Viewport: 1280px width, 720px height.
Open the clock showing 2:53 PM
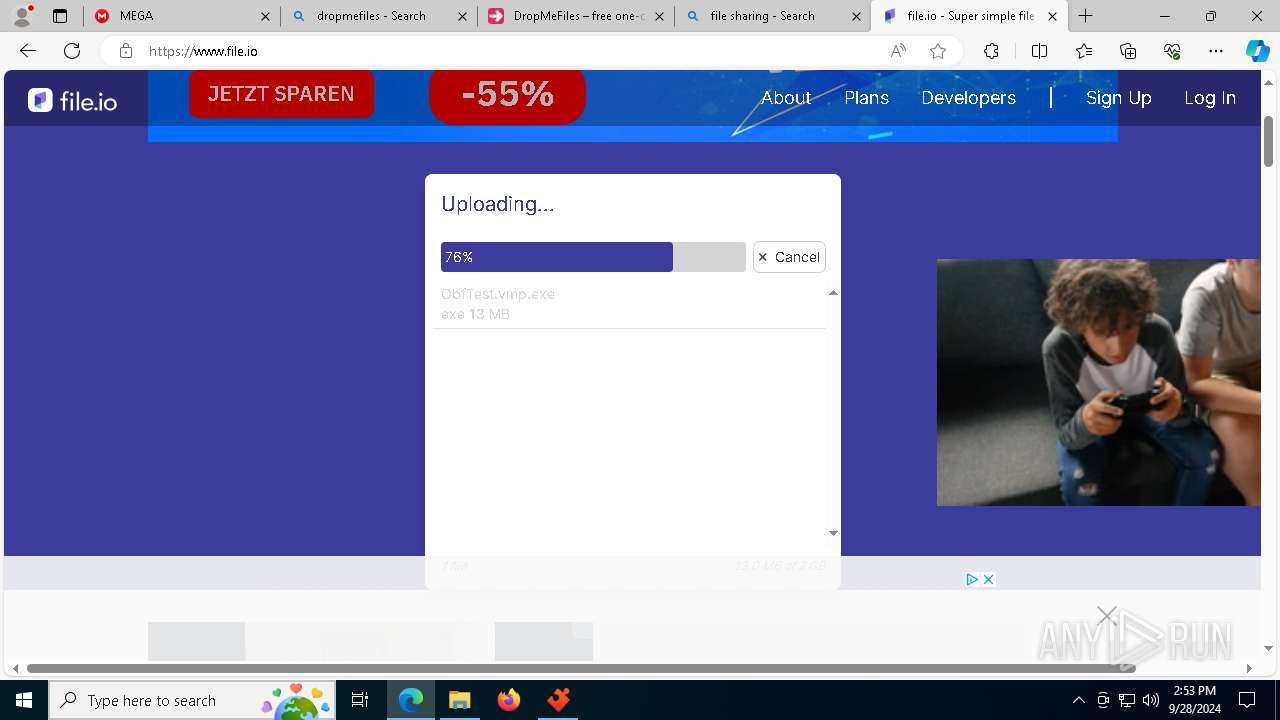click(x=1194, y=700)
